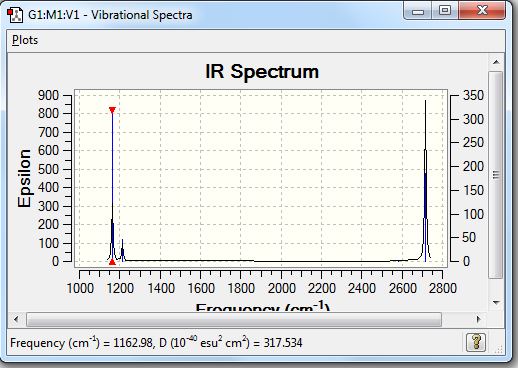Click the IR Spectrum plot title

[262, 71]
